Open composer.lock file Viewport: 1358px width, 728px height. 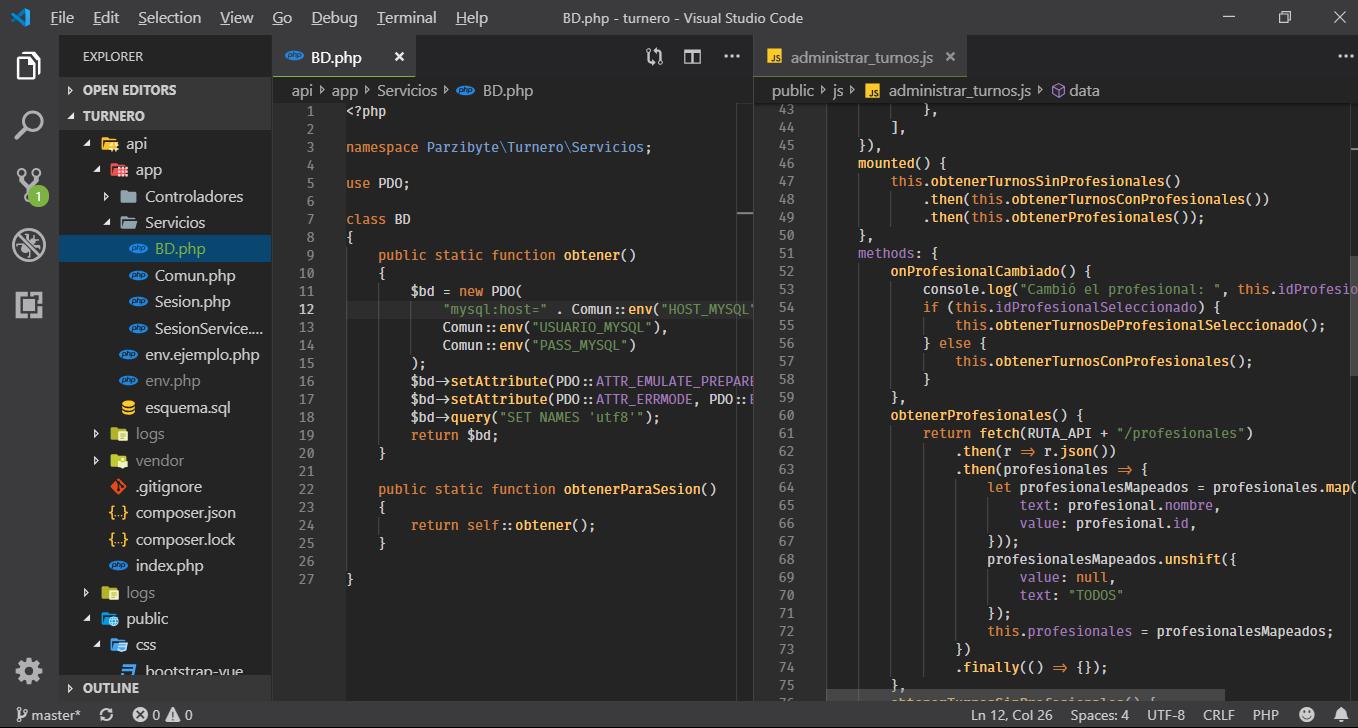click(x=165, y=539)
